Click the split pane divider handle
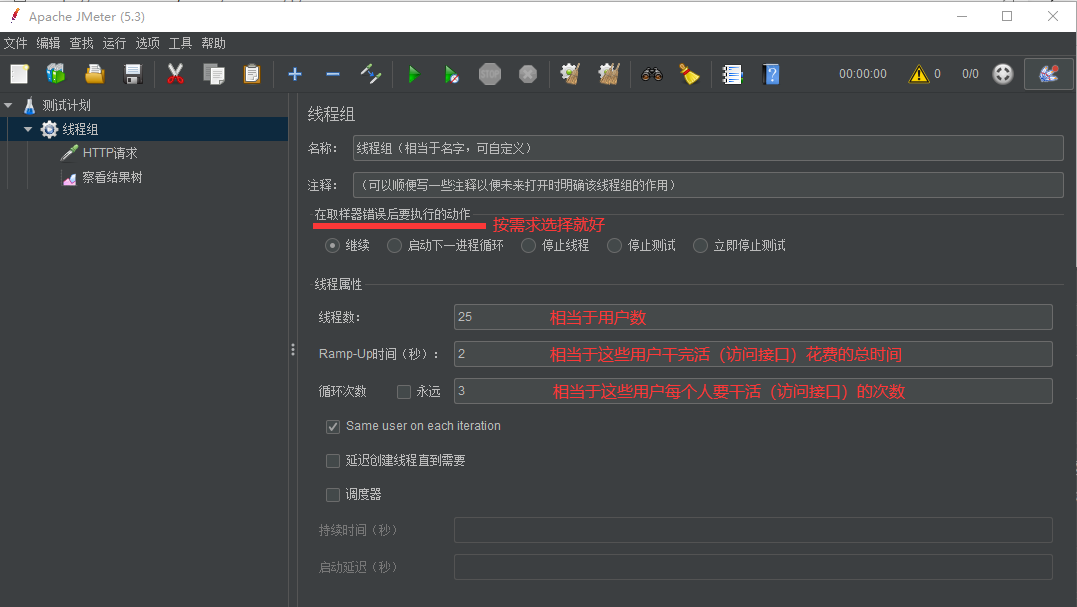Screen dimensions: 1077x607 [293, 350]
